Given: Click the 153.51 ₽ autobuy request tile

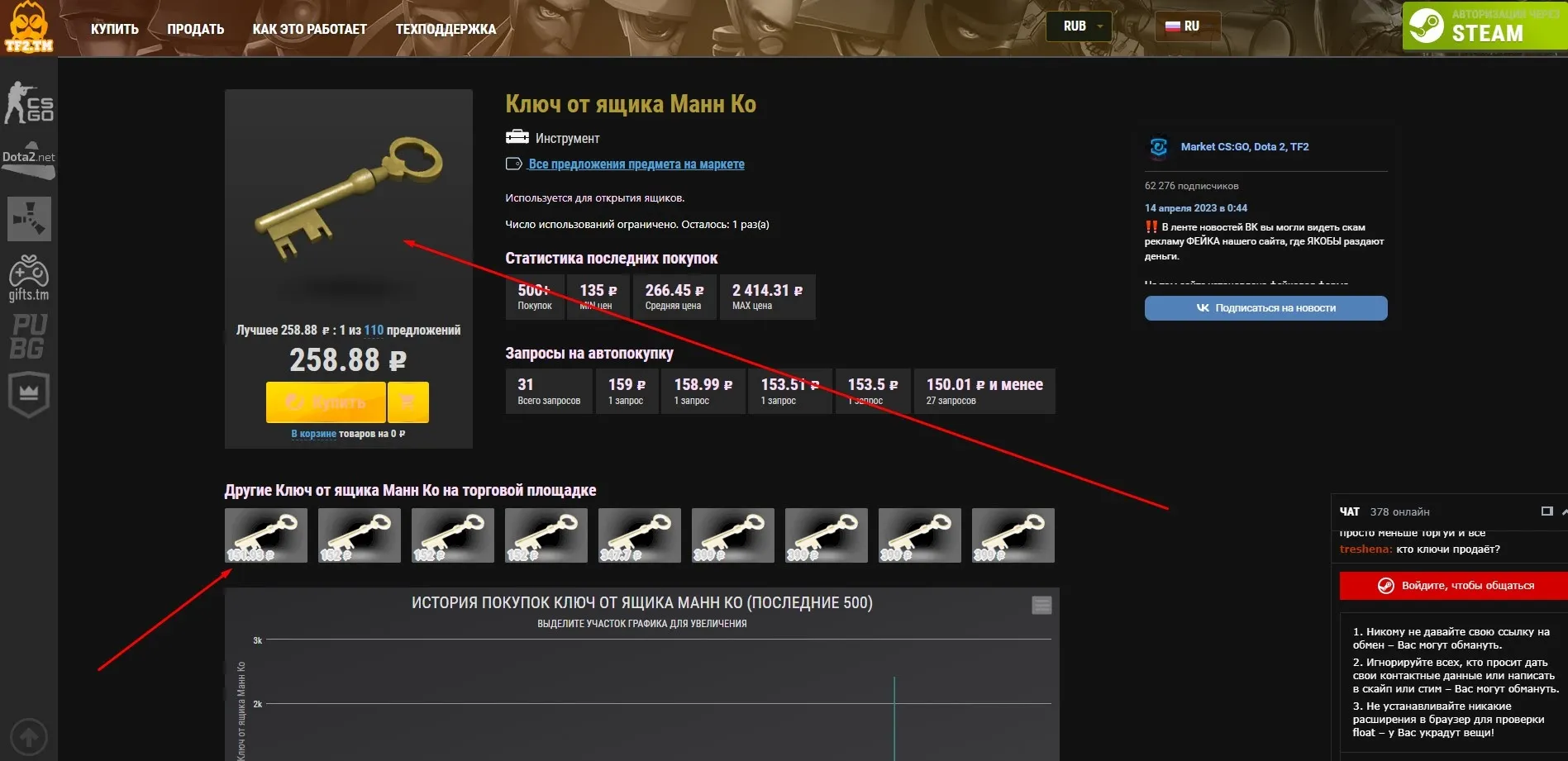Looking at the screenshot, I should click(x=790, y=391).
